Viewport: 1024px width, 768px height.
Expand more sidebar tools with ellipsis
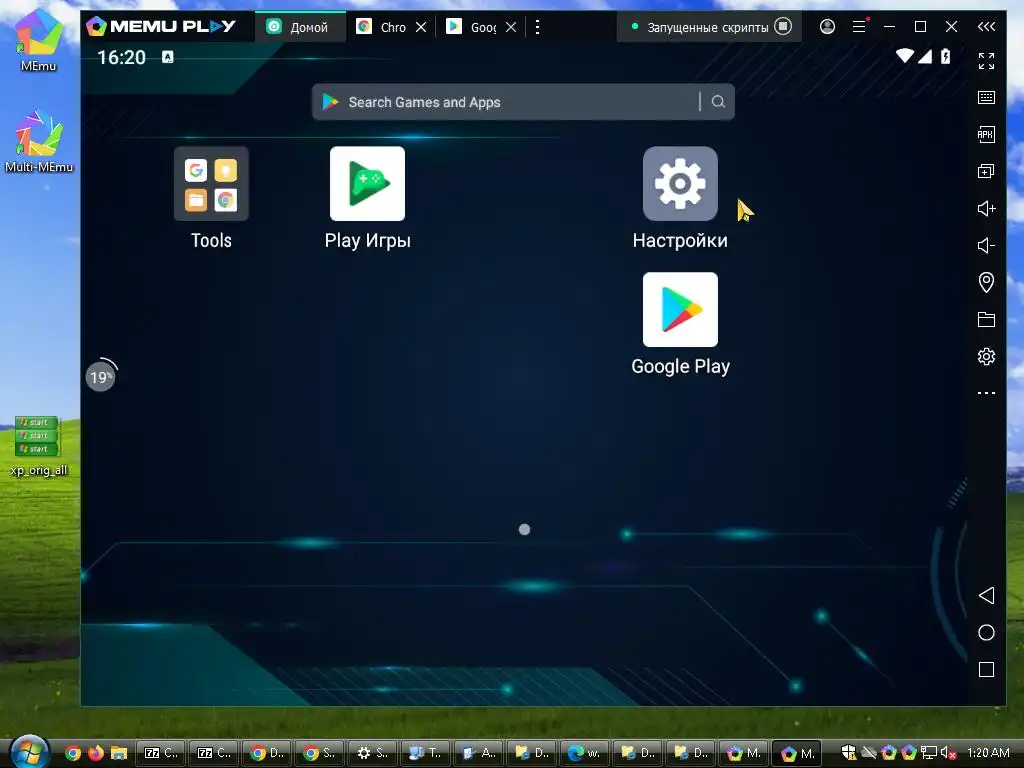coord(986,393)
